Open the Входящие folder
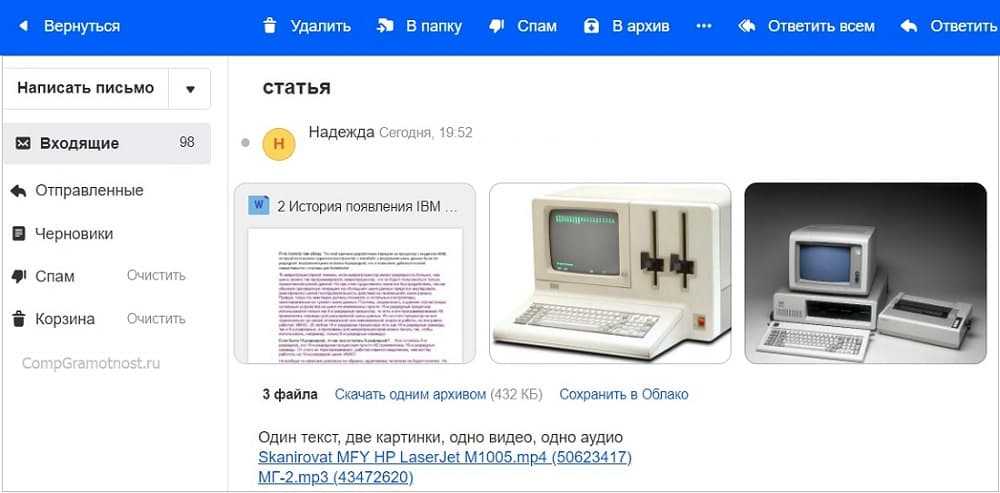The height and width of the screenshot is (493, 1000). pyautogui.click(x=107, y=143)
